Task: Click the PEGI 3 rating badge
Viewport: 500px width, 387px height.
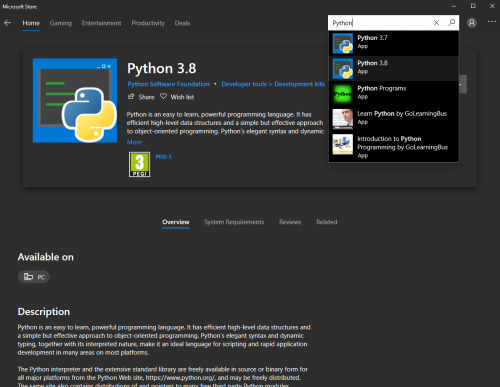Action: pyautogui.click(x=139, y=164)
